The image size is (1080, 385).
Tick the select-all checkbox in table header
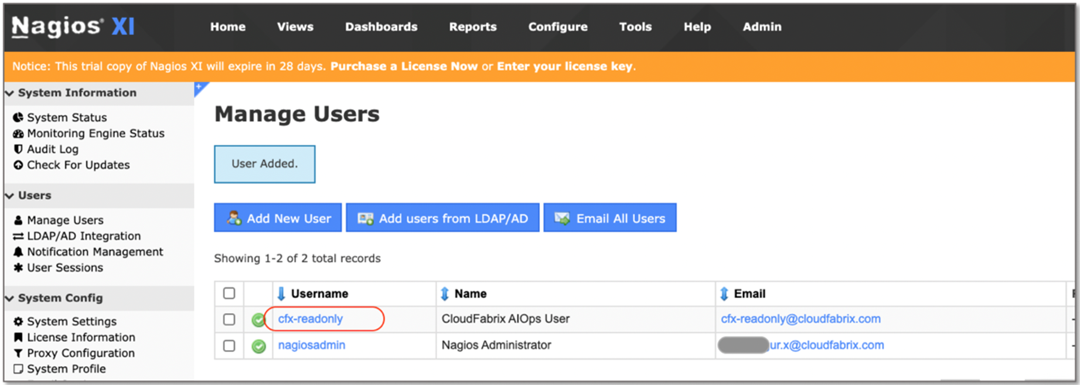229,293
